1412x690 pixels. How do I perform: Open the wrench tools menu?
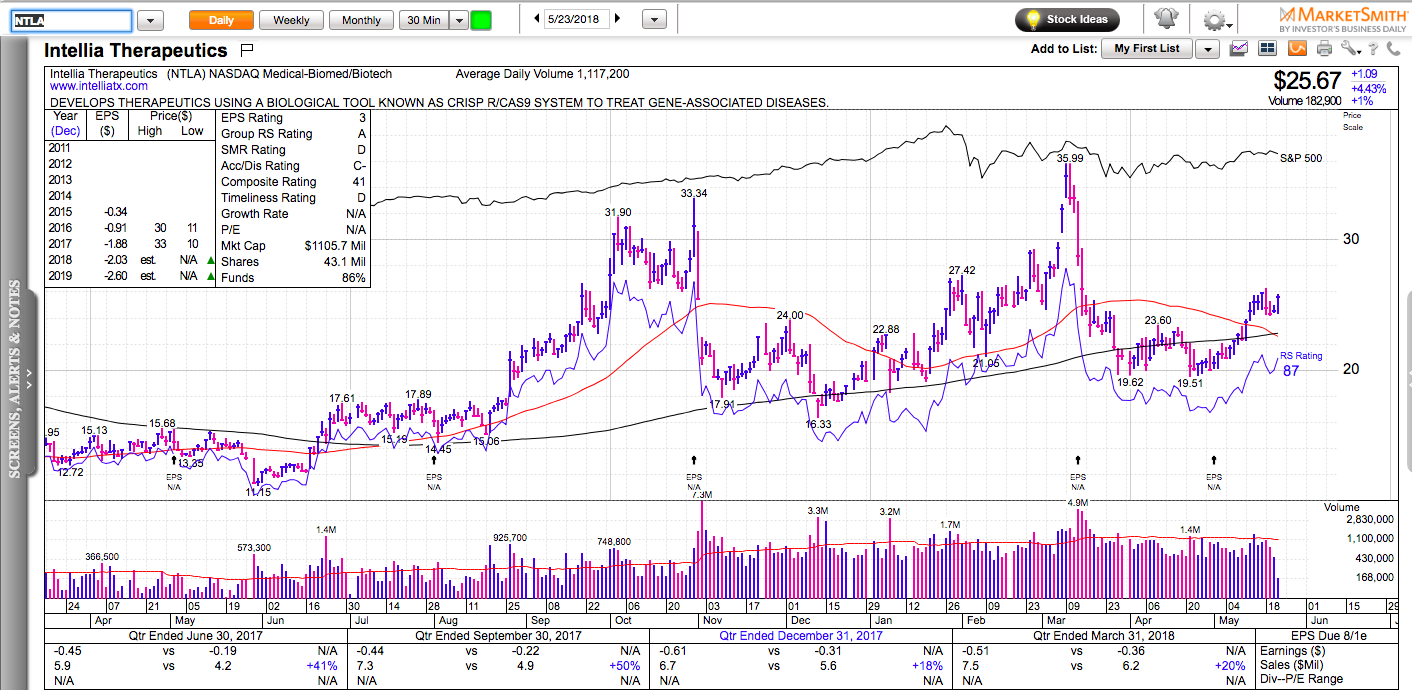(1351, 48)
